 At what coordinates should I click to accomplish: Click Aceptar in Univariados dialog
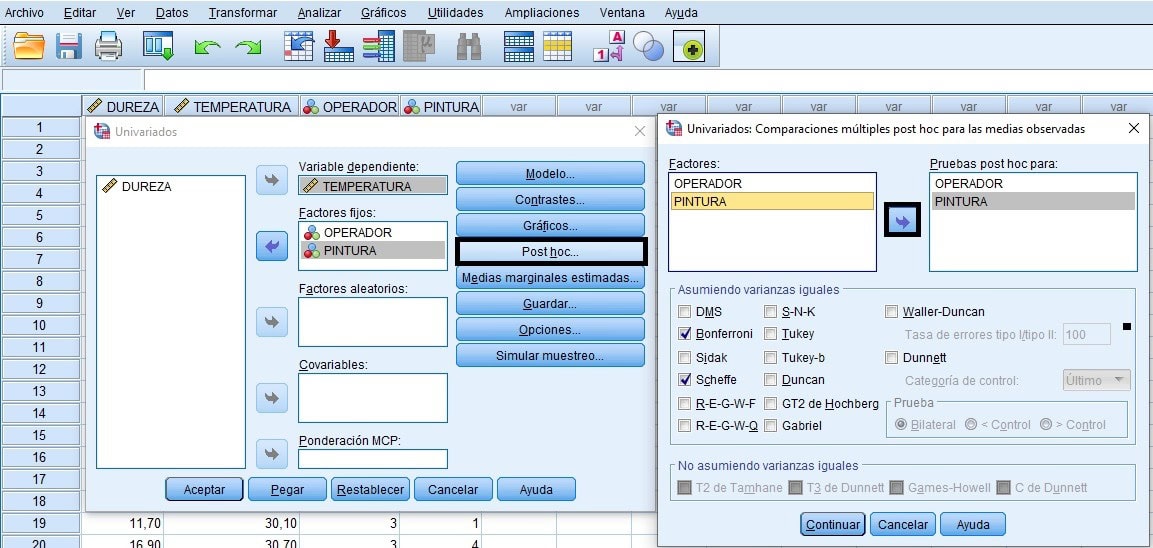pyautogui.click(x=204, y=489)
